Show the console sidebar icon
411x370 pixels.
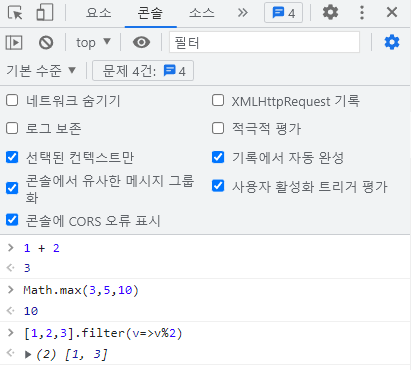pos(14,43)
